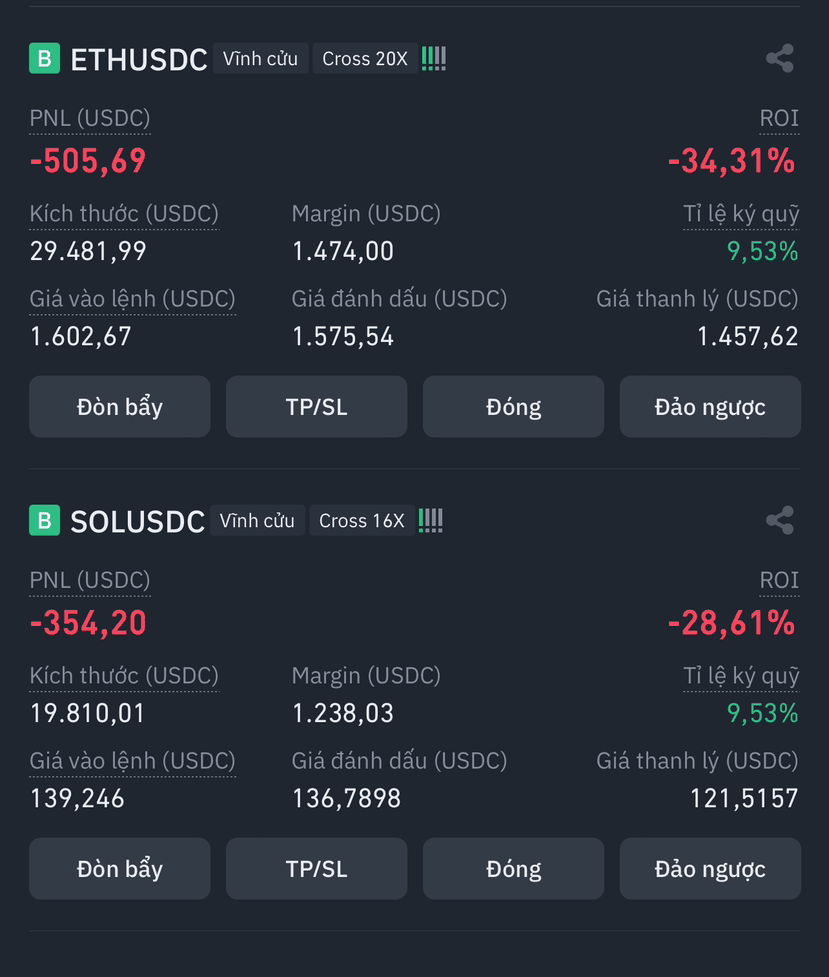
Task: Tap Tỉ lệ ký quỹ label on SOLUSDC
Action: 741,676
